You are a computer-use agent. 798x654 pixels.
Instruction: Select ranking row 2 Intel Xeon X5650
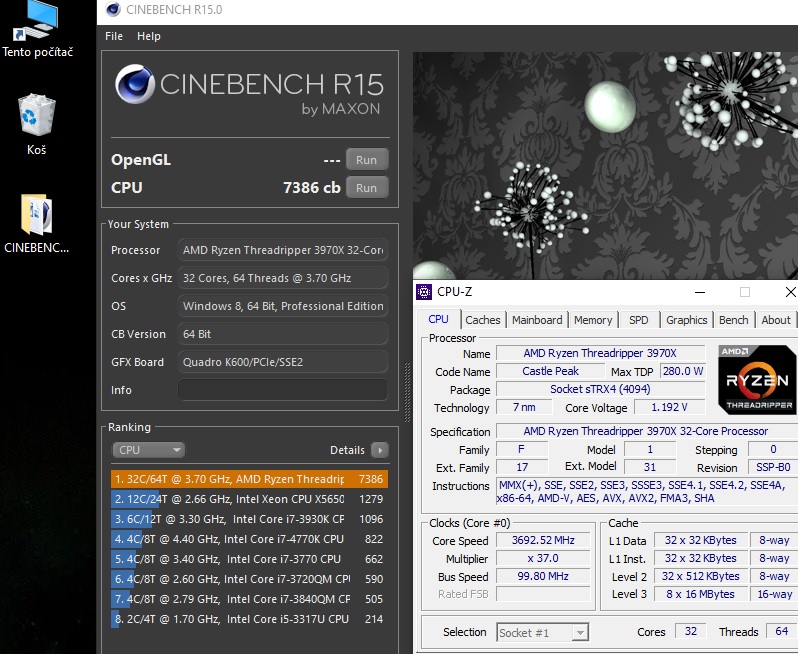pos(249,499)
